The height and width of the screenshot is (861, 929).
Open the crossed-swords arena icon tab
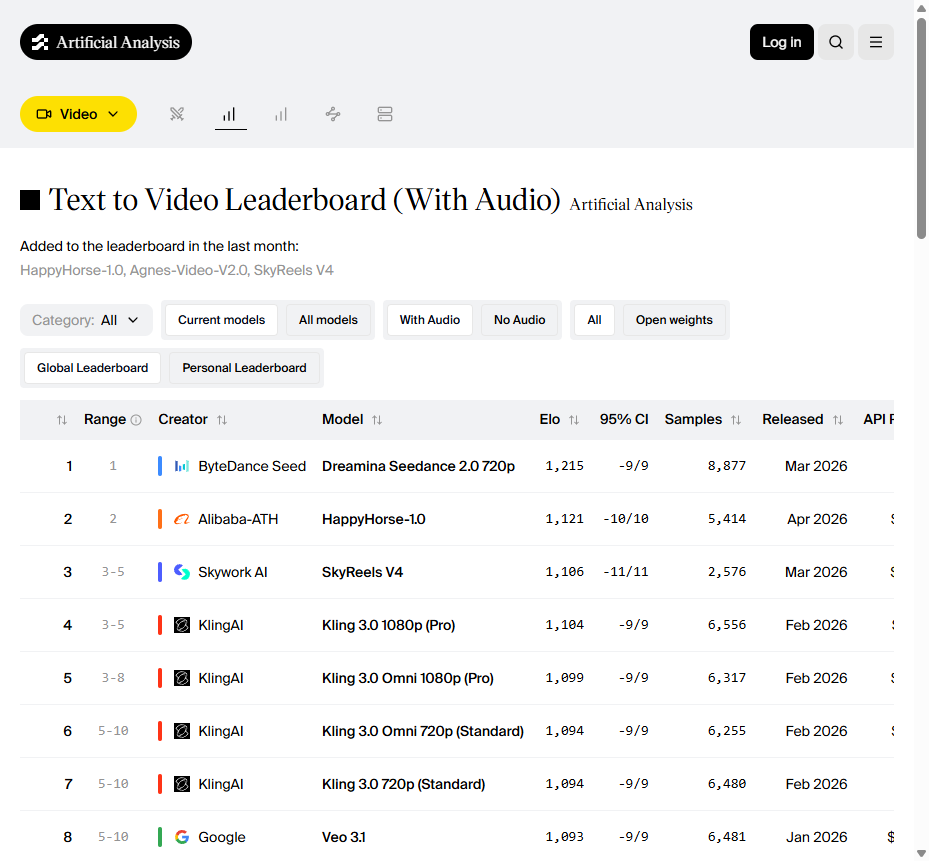[177, 114]
